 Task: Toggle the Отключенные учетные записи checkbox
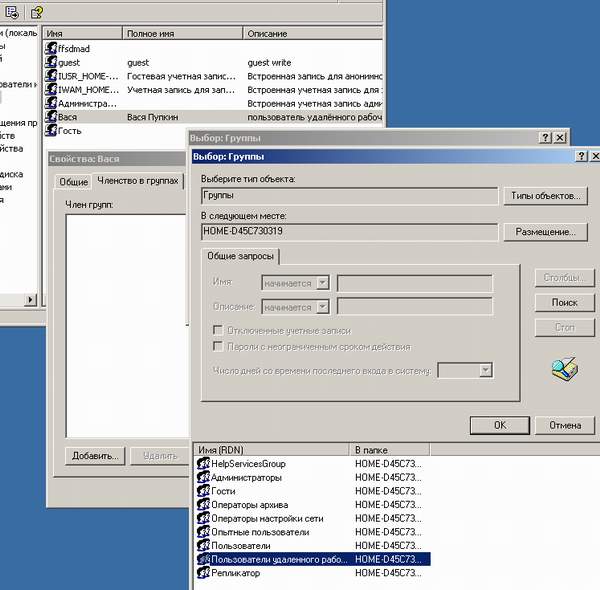tap(217, 331)
